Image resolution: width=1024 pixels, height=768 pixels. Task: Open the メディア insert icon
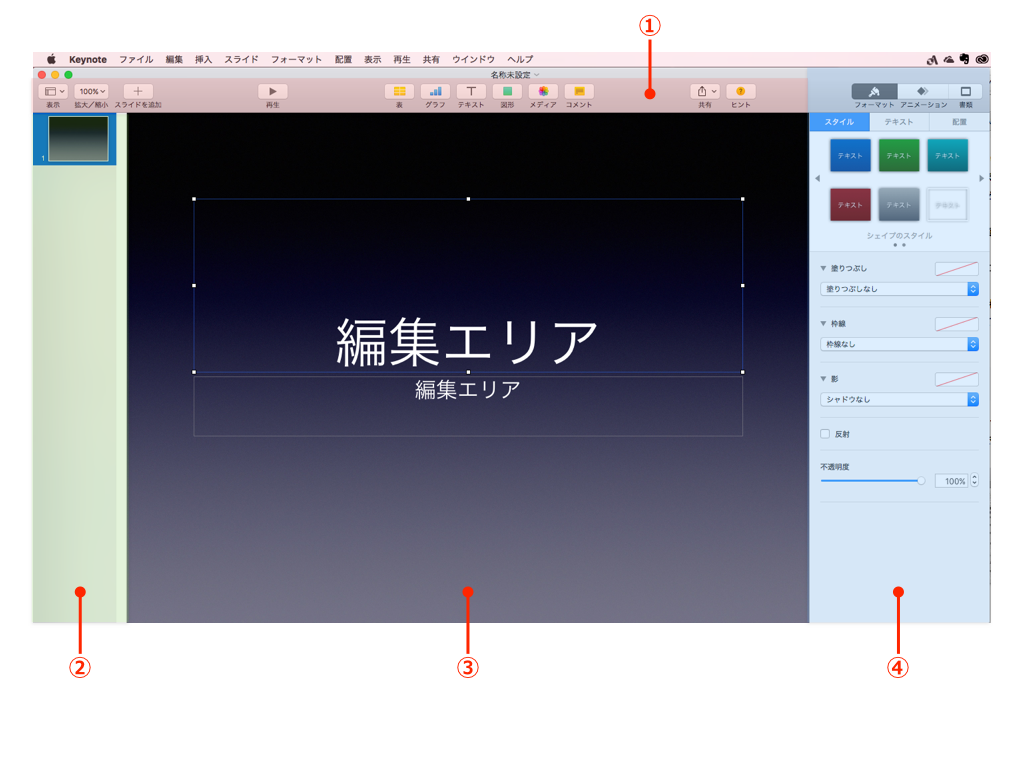coord(541,91)
